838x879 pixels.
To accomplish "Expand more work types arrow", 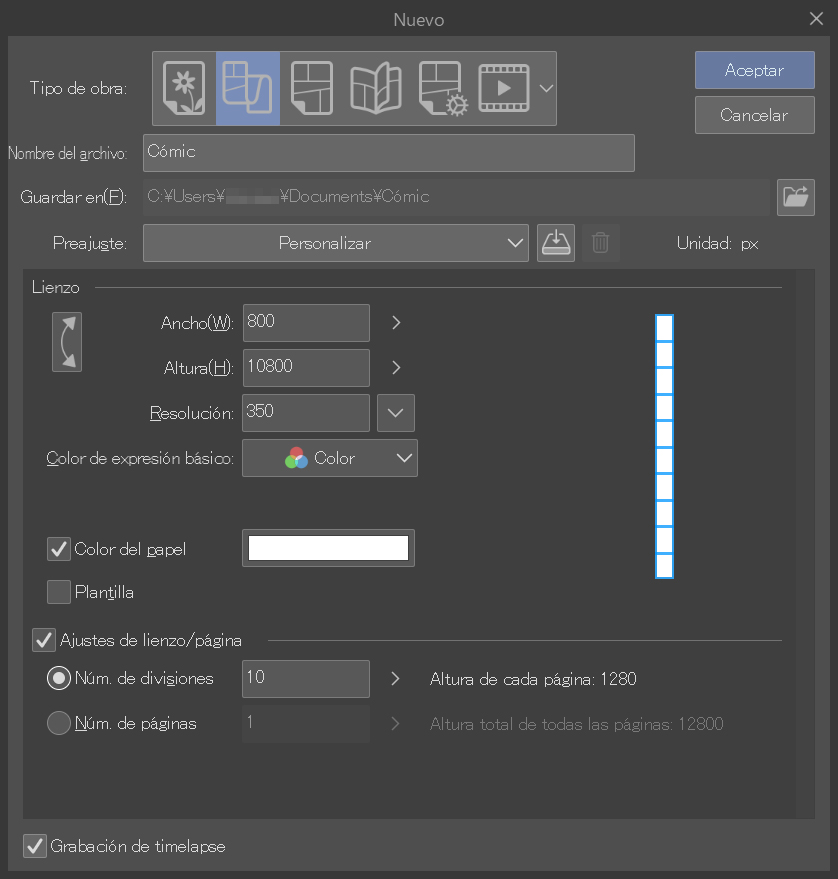I will click(546, 88).
